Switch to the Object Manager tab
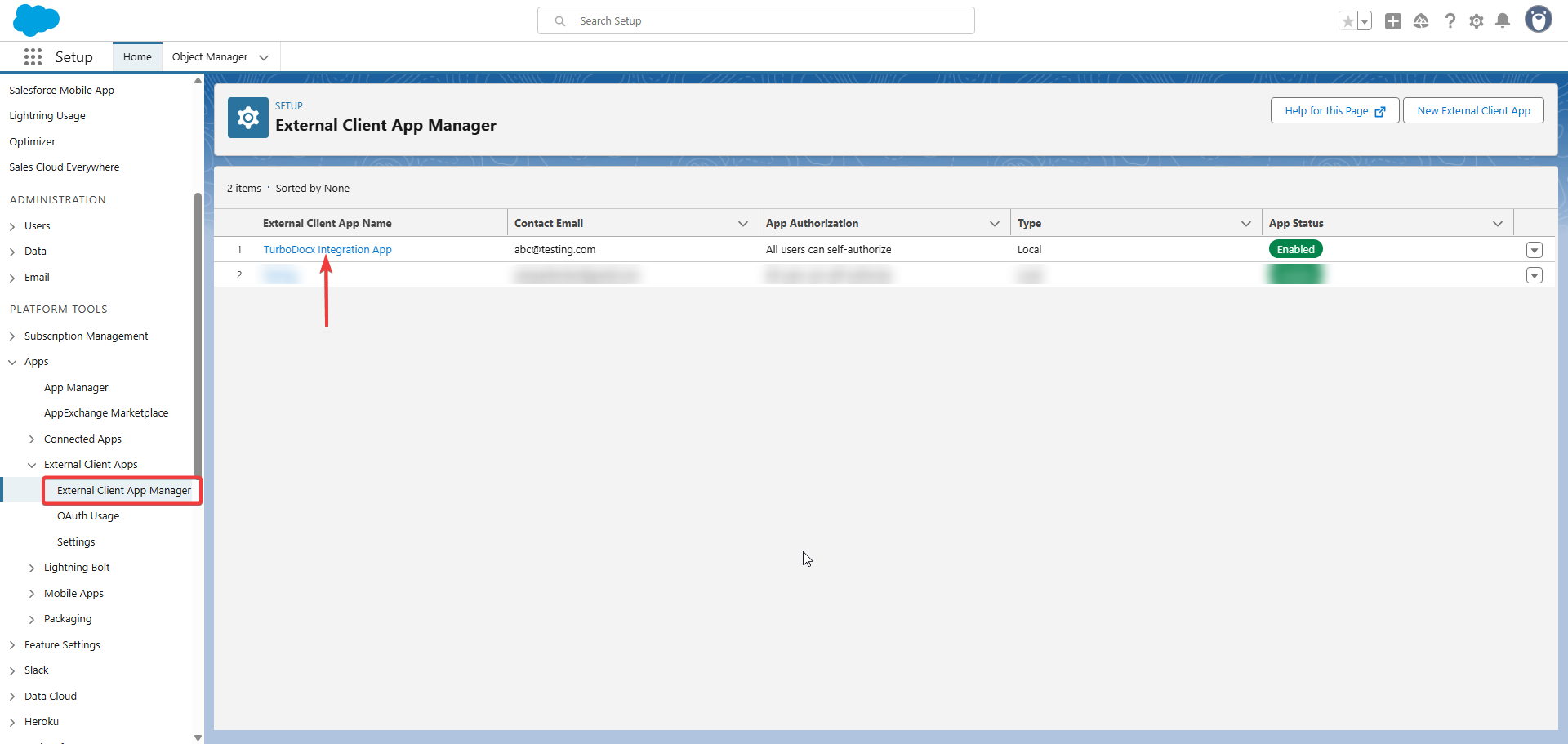Screen dimensions: 1568x744 210,56
